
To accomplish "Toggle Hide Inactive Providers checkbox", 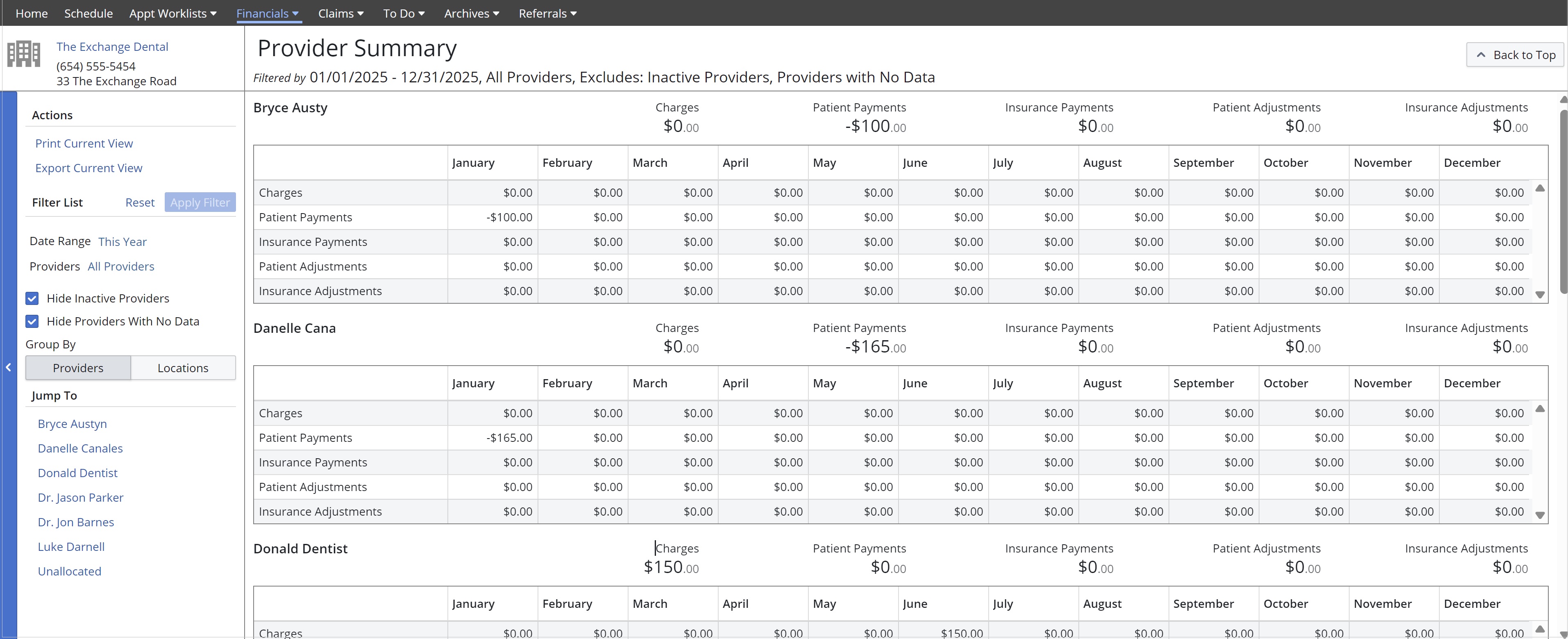I will [x=32, y=298].
